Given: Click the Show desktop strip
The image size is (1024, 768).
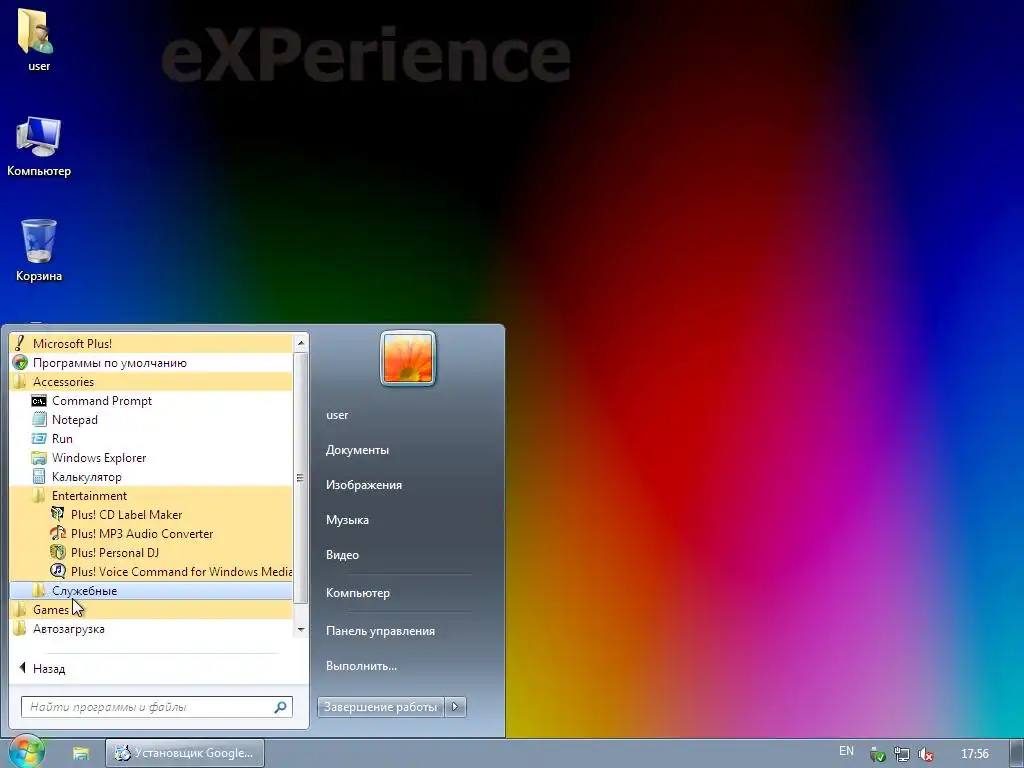Looking at the screenshot, I should point(1017,753).
